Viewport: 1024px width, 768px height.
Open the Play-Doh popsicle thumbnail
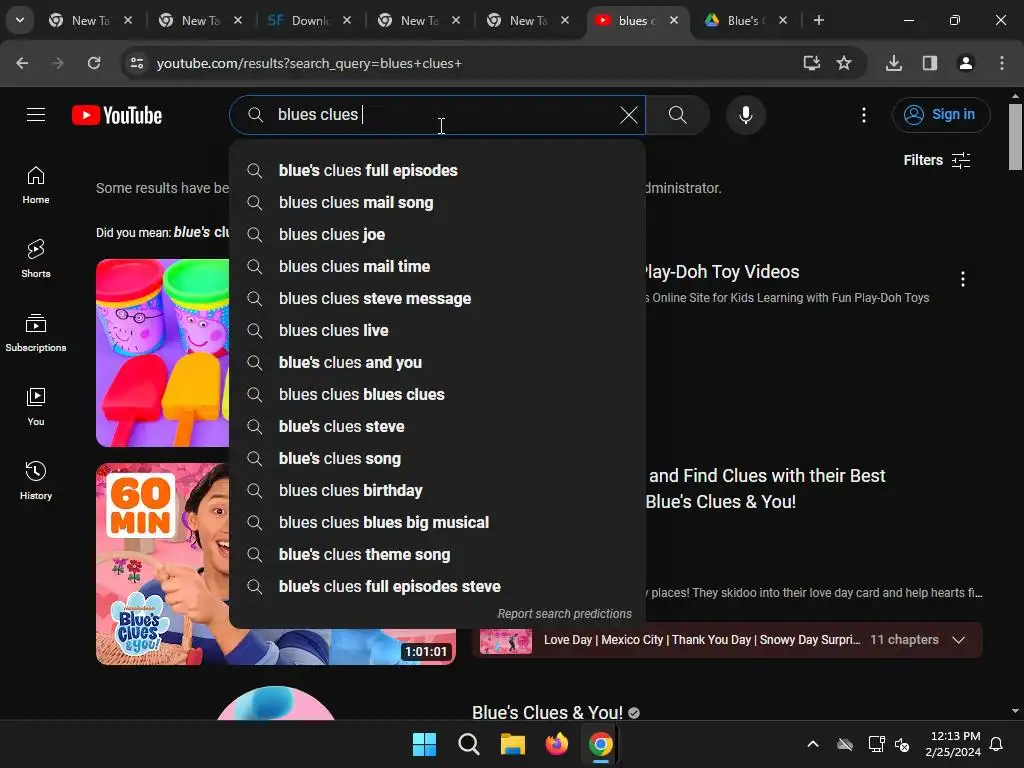[163, 353]
